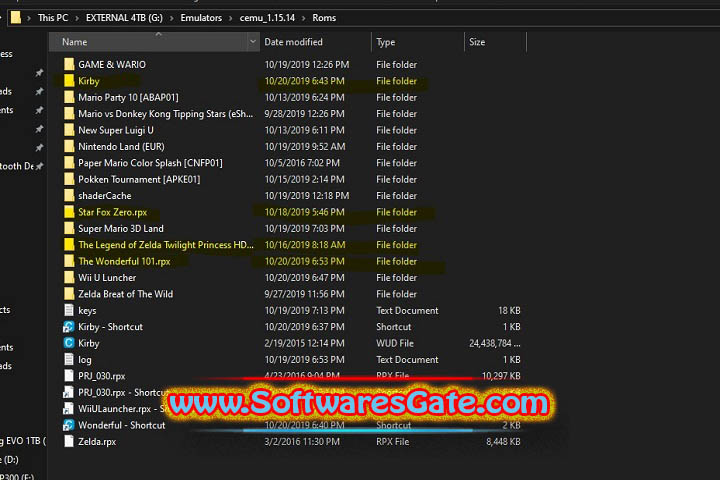Select the log text document icon
This screenshot has width=720, height=480.
point(68,360)
